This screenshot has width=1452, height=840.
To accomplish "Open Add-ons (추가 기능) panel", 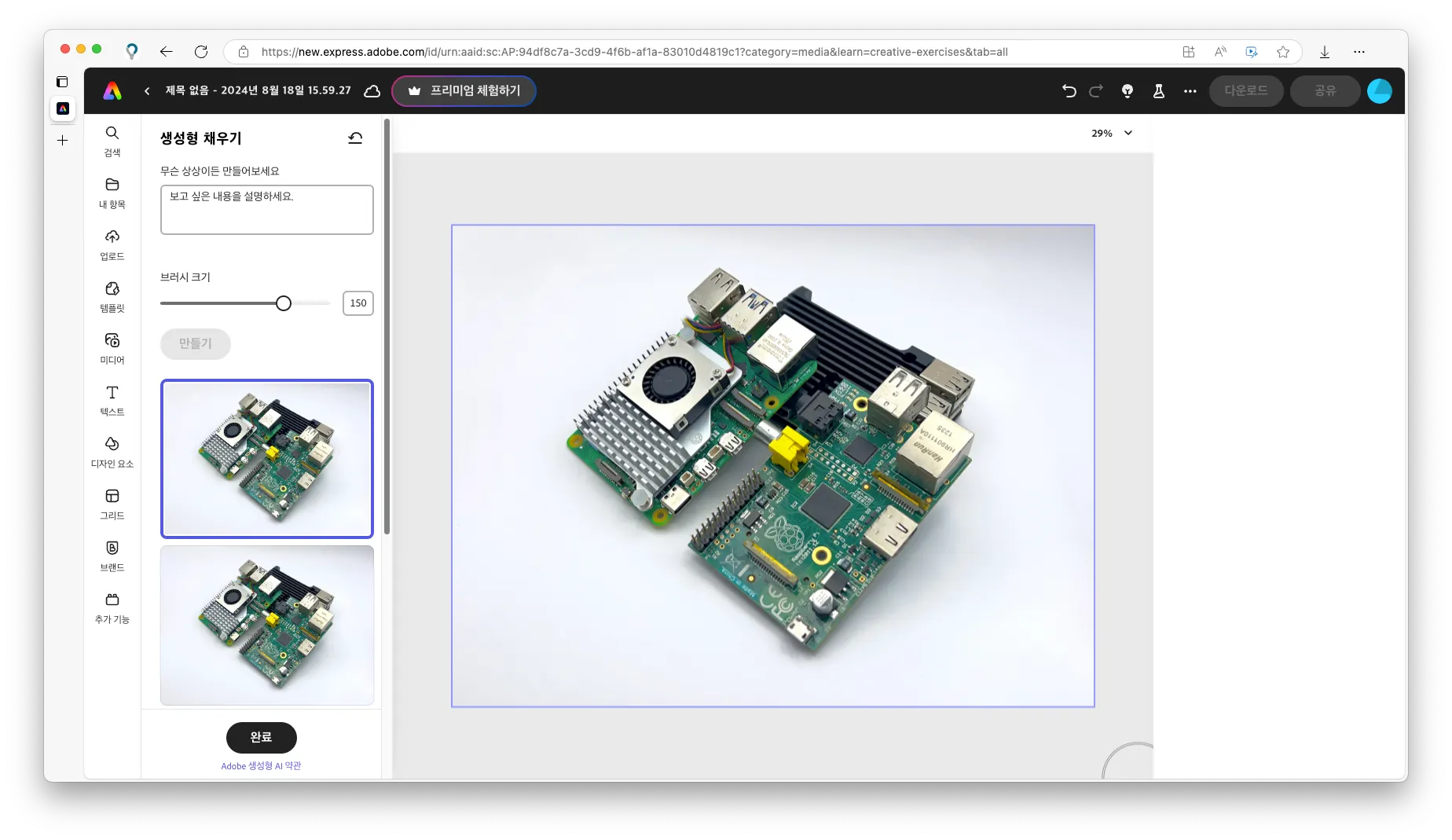I will [x=112, y=608].
